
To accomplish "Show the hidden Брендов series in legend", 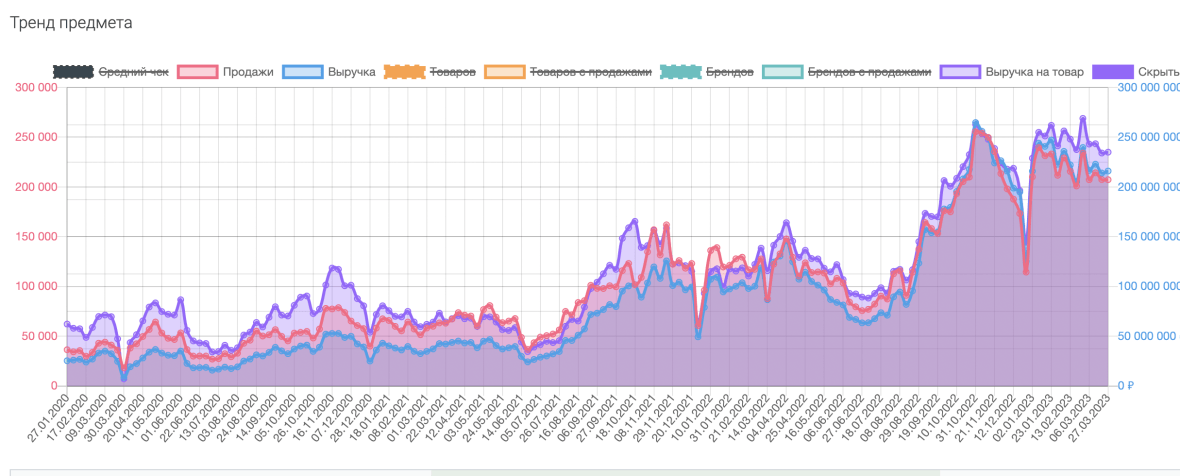I will tap(707, 72).
